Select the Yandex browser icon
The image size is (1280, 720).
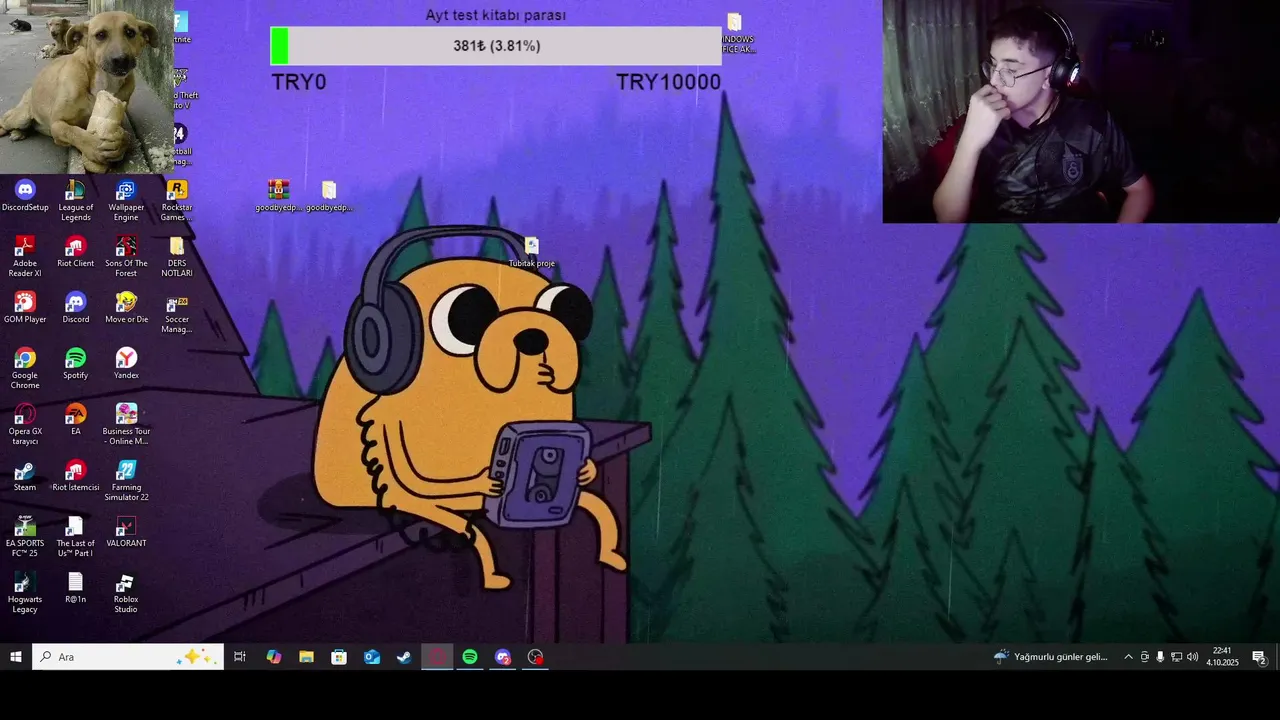(126, 364)
